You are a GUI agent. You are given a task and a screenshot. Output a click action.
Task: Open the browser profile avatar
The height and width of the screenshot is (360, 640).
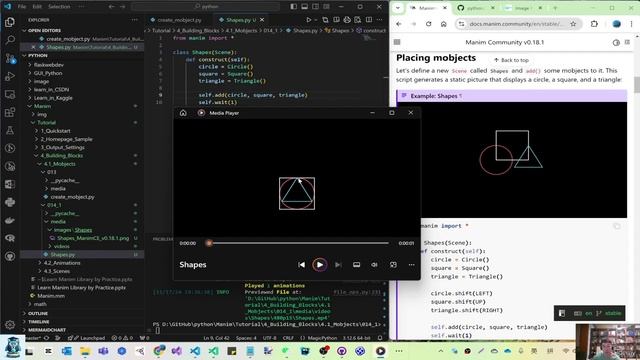(x=616, y=24)
